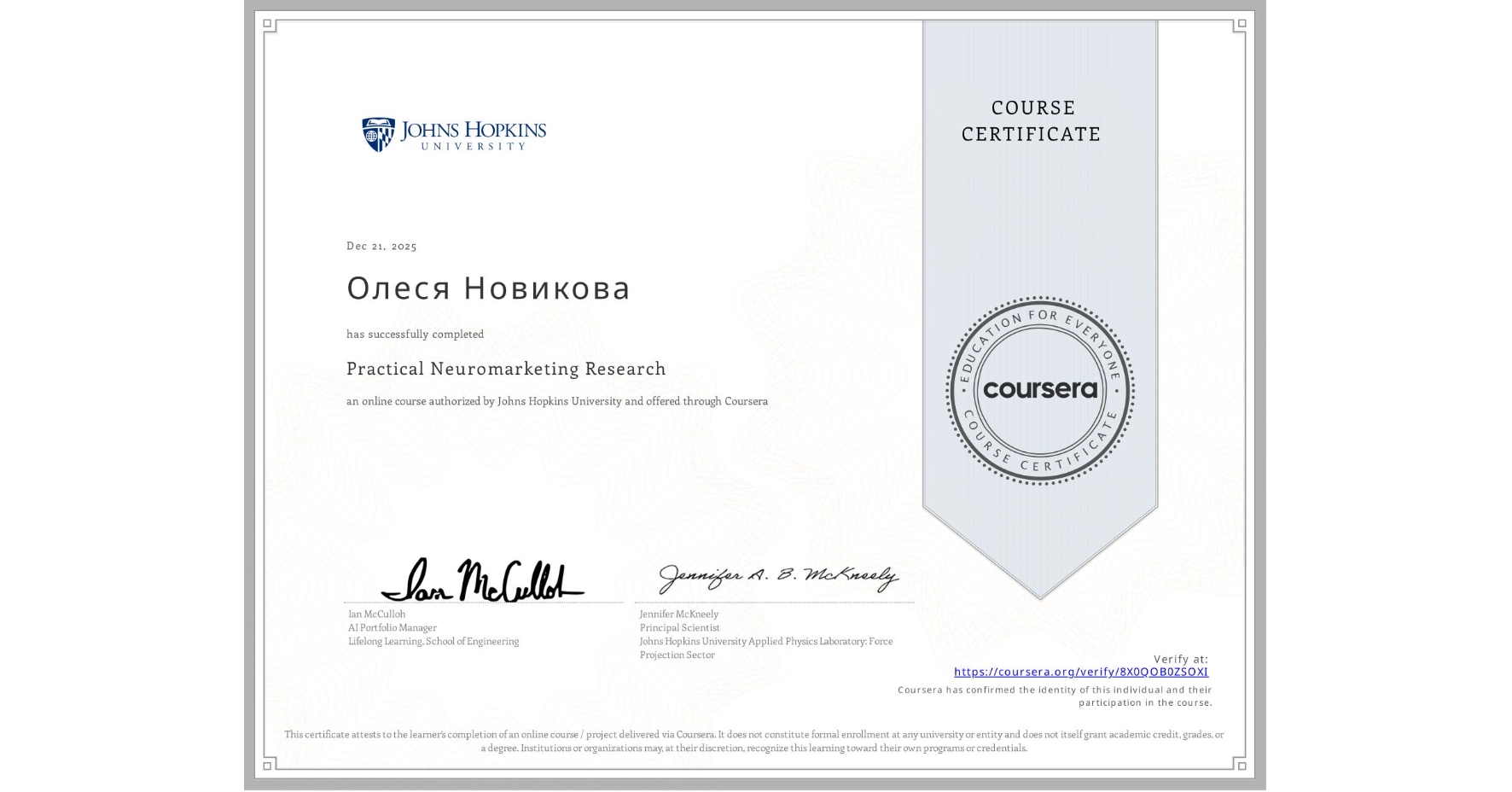The width and height of the screenshot is (1512, 792).
Task: Click the 'Principal Scientist' title text
Action: tap(680, 627)
